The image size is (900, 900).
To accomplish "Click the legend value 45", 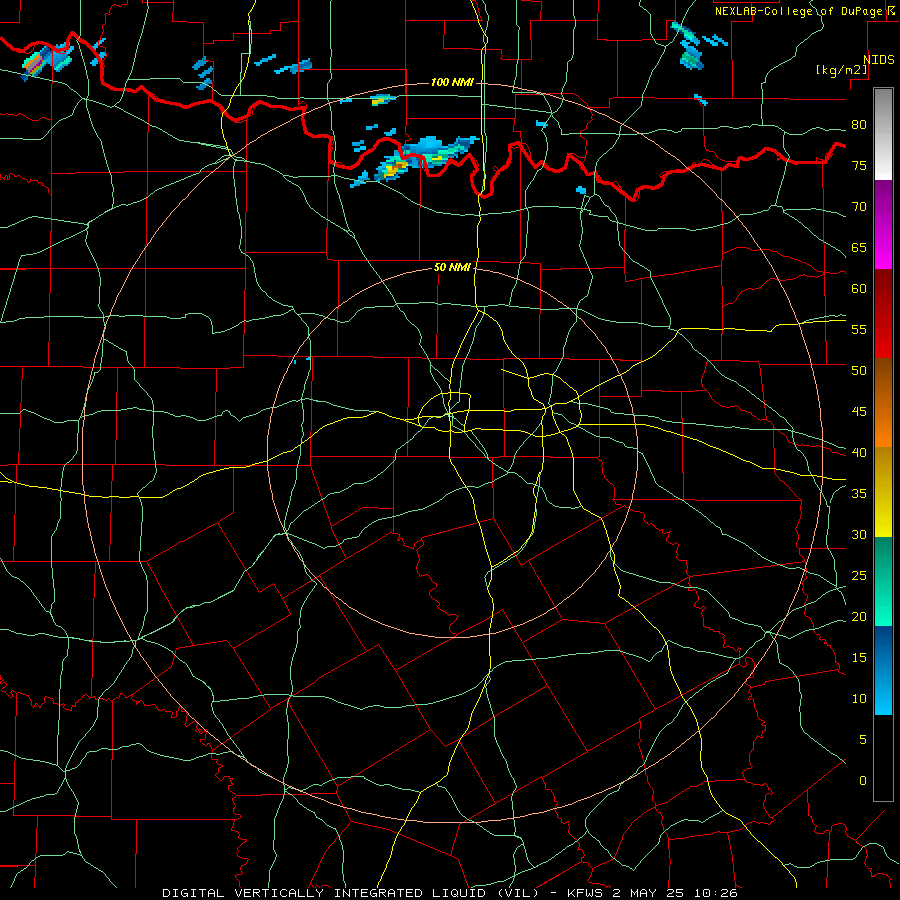I will [859, 412].
